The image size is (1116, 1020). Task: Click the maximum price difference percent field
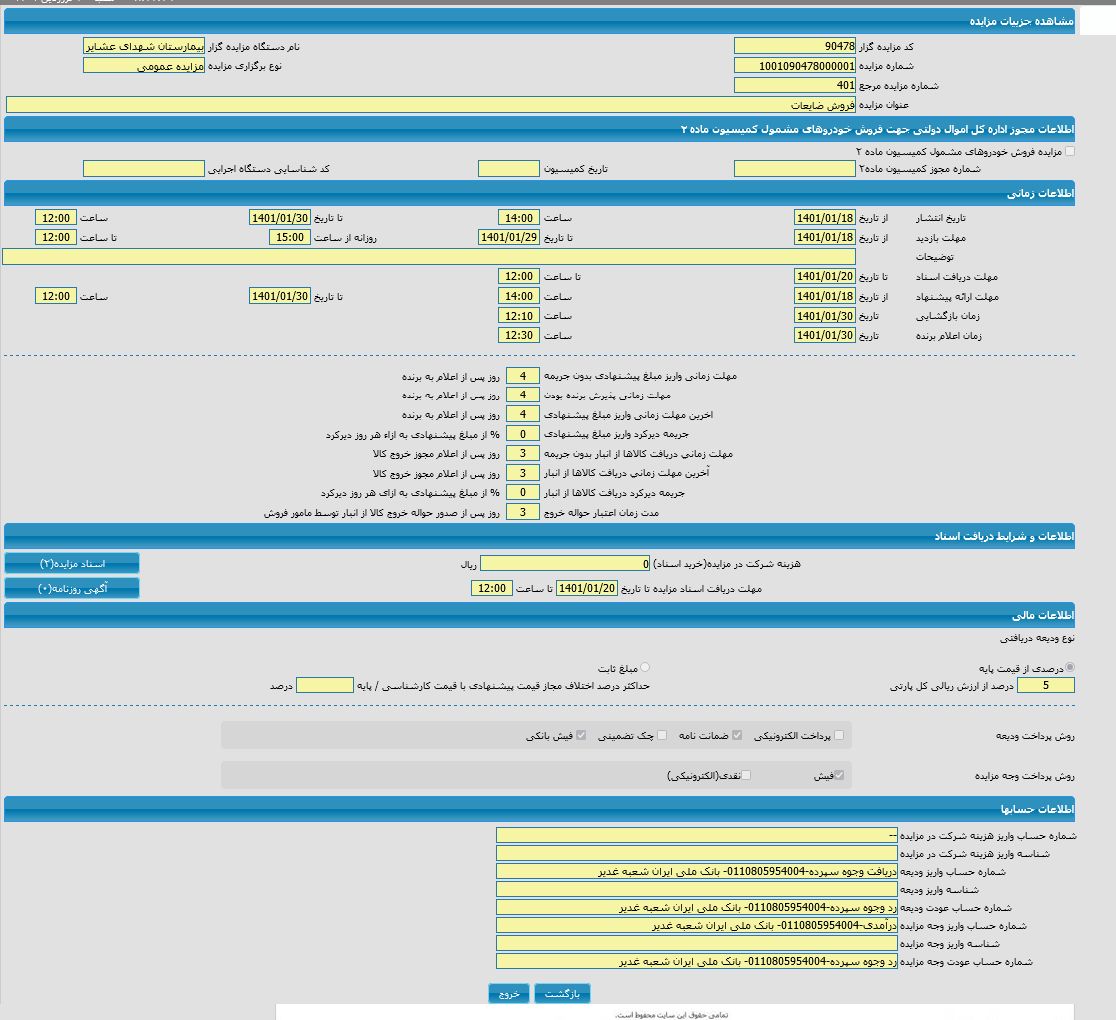coord(324,686)
